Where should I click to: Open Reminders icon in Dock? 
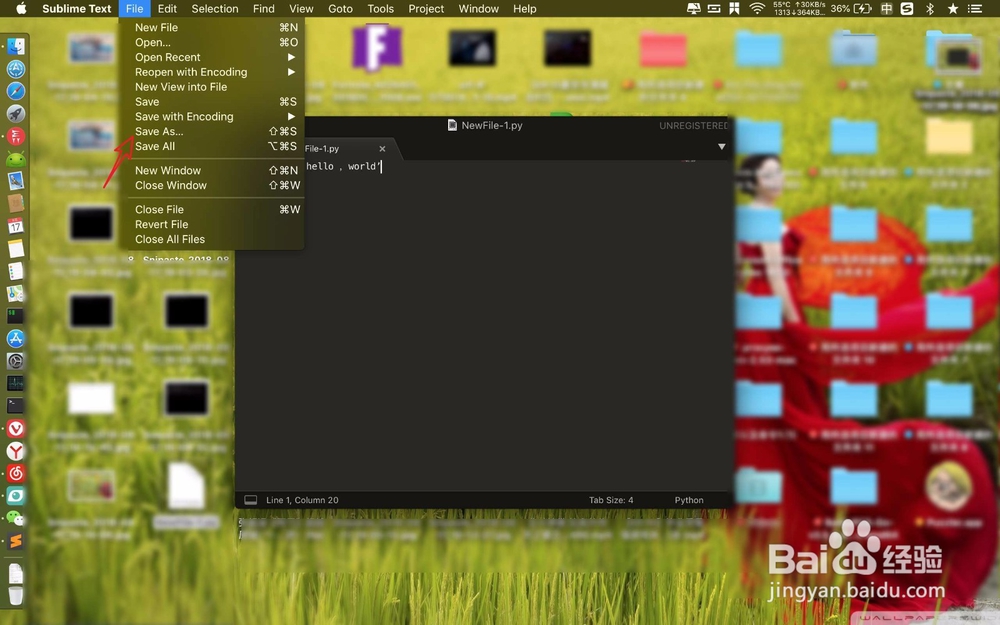pos(15,271)
